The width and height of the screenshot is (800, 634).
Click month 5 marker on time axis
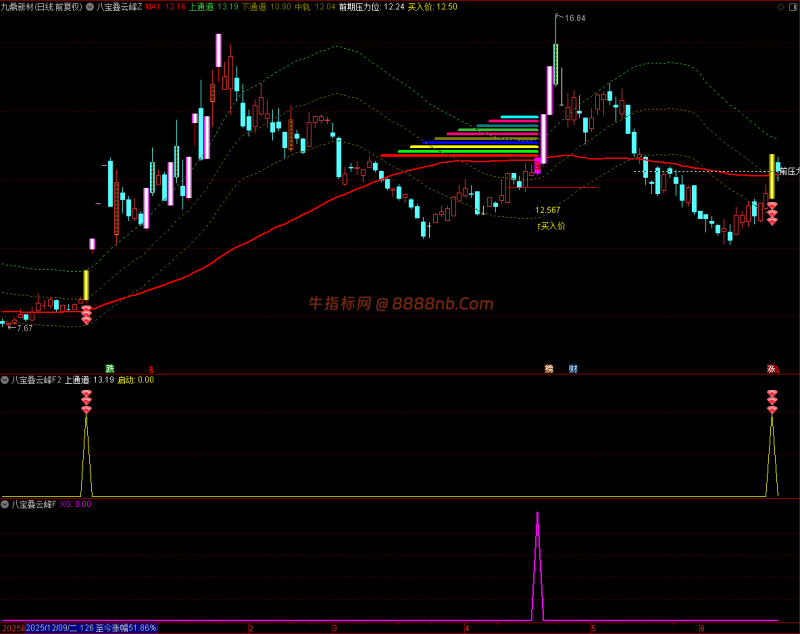coord(593,628)
